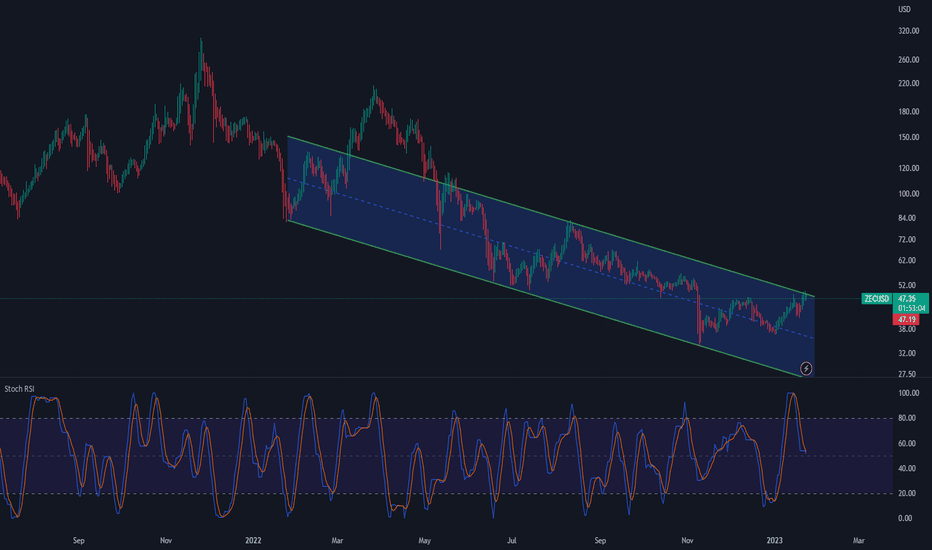This screenshot has width=932, height=550.
Task: Click the 0.00 Stoch RSI scale label
Action: 905,518
